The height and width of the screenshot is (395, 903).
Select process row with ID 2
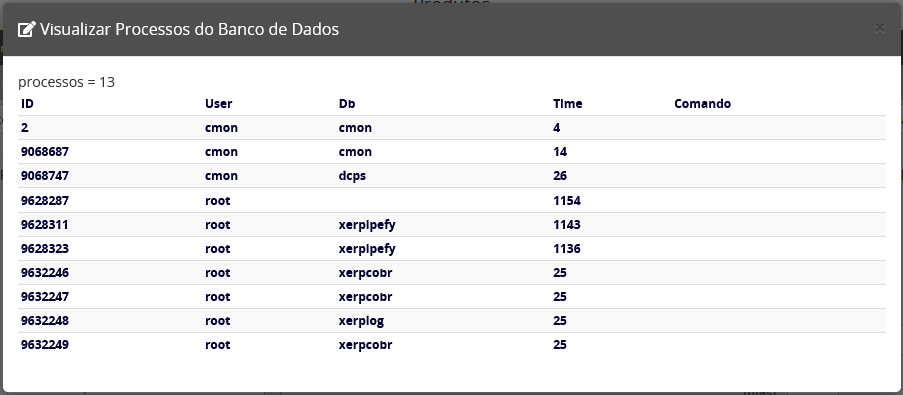[x=452, y=128]
